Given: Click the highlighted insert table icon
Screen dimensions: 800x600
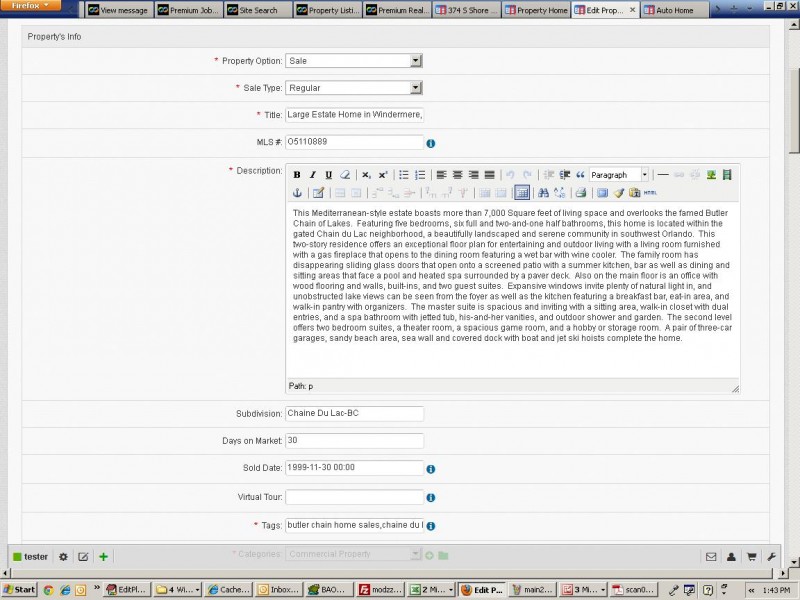Looking at the screenshot, I should pyautogui.click(x=521, y=193).
